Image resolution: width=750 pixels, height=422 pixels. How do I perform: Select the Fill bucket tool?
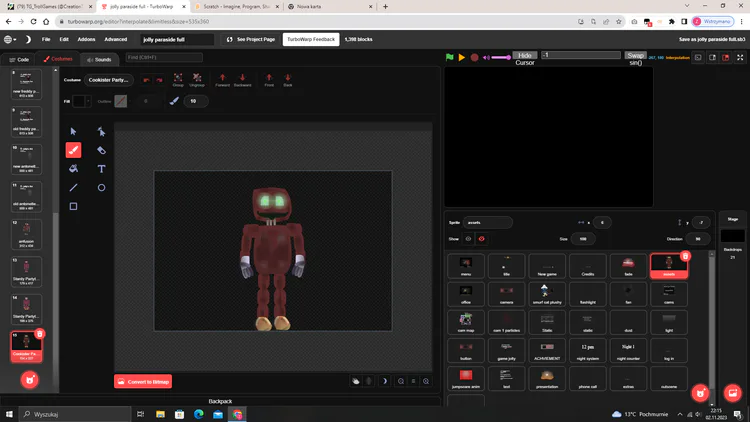tap(73, 168)
